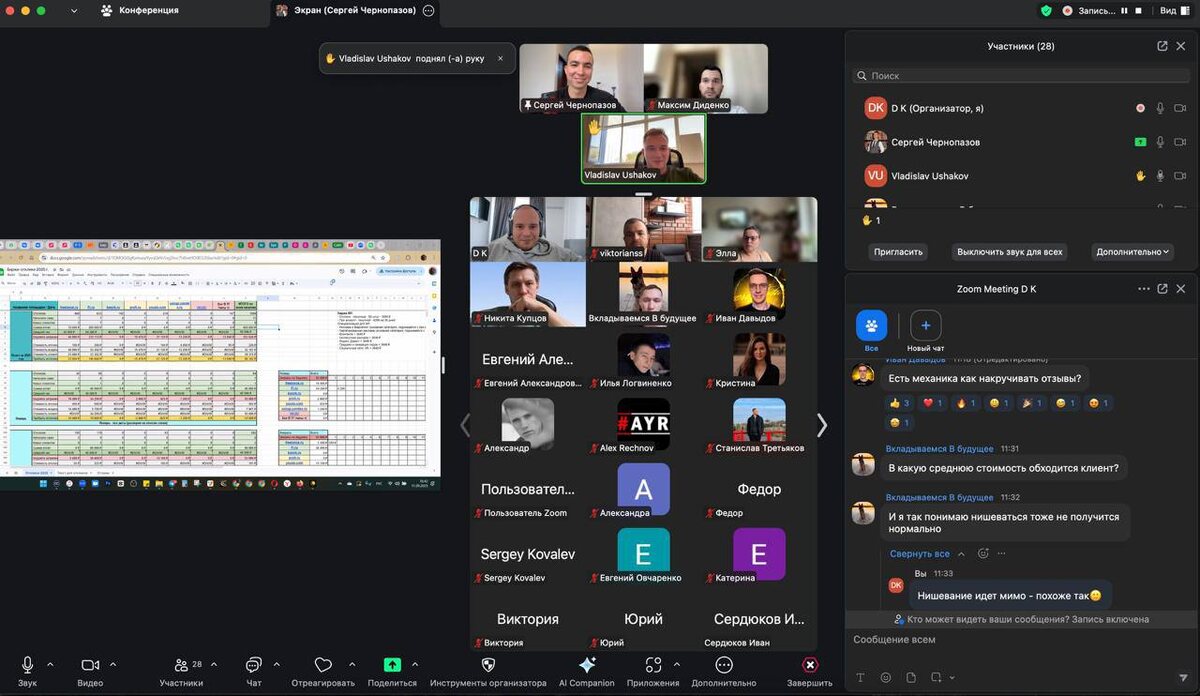Stop the recording in title bar

[x=1138, y=10]
